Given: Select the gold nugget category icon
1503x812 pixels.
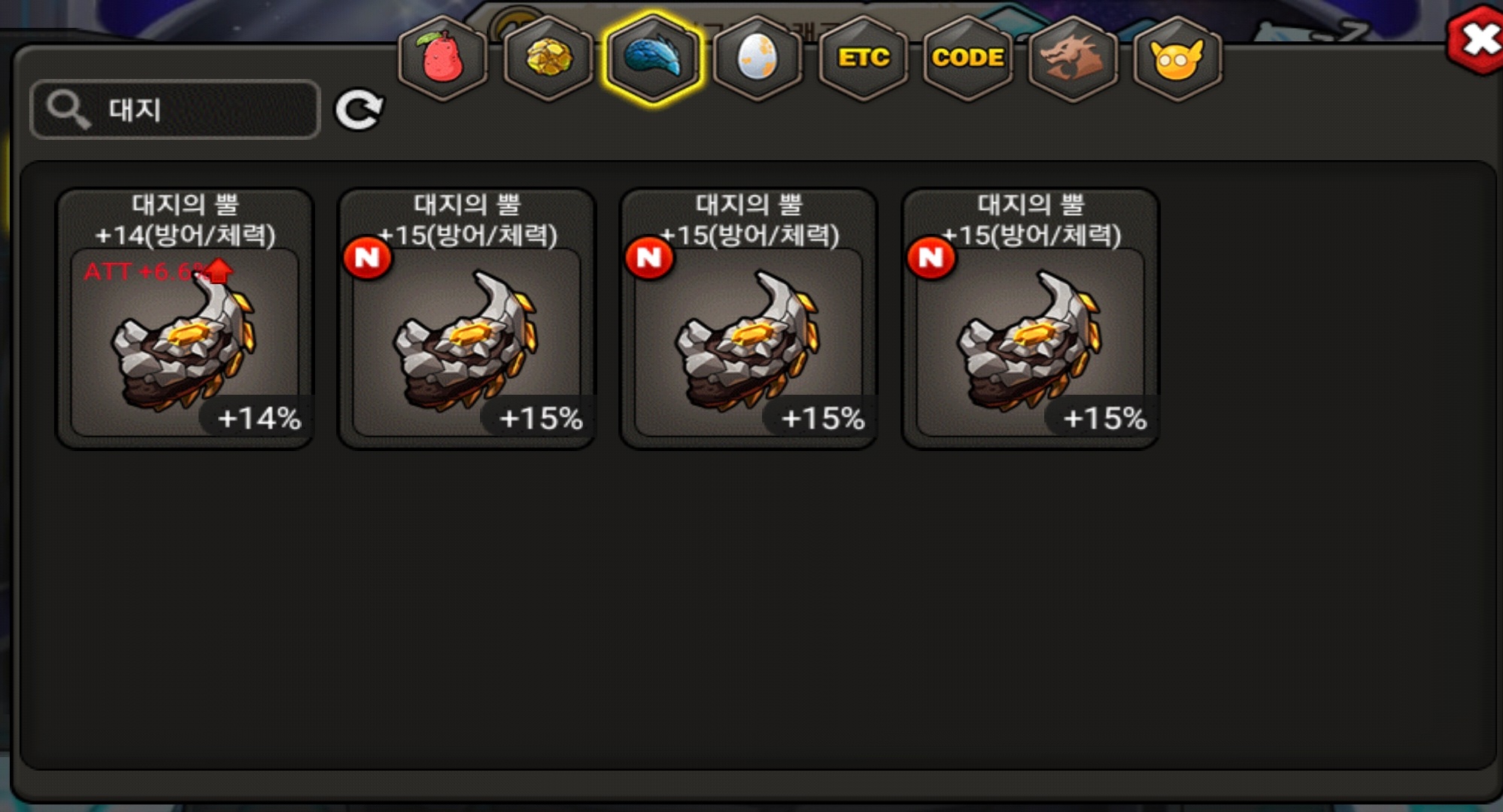Looking at the screenshot, I should (x=548, y=58).
